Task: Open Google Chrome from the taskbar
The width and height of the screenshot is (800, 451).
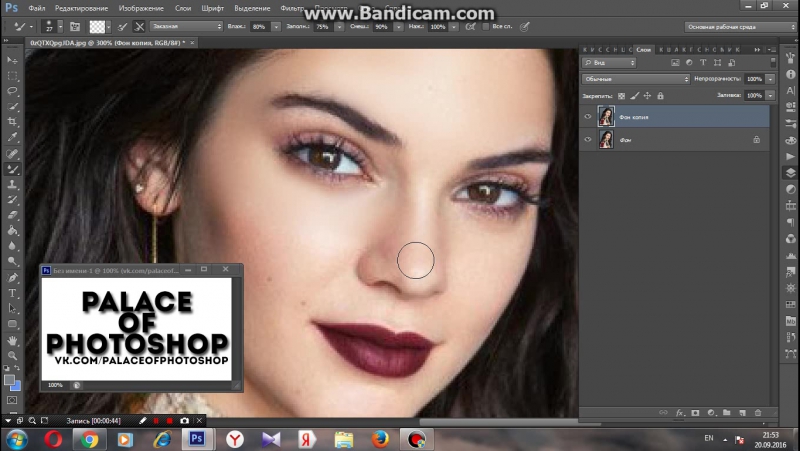Action: pyautogui.click(x=89, y=439)
